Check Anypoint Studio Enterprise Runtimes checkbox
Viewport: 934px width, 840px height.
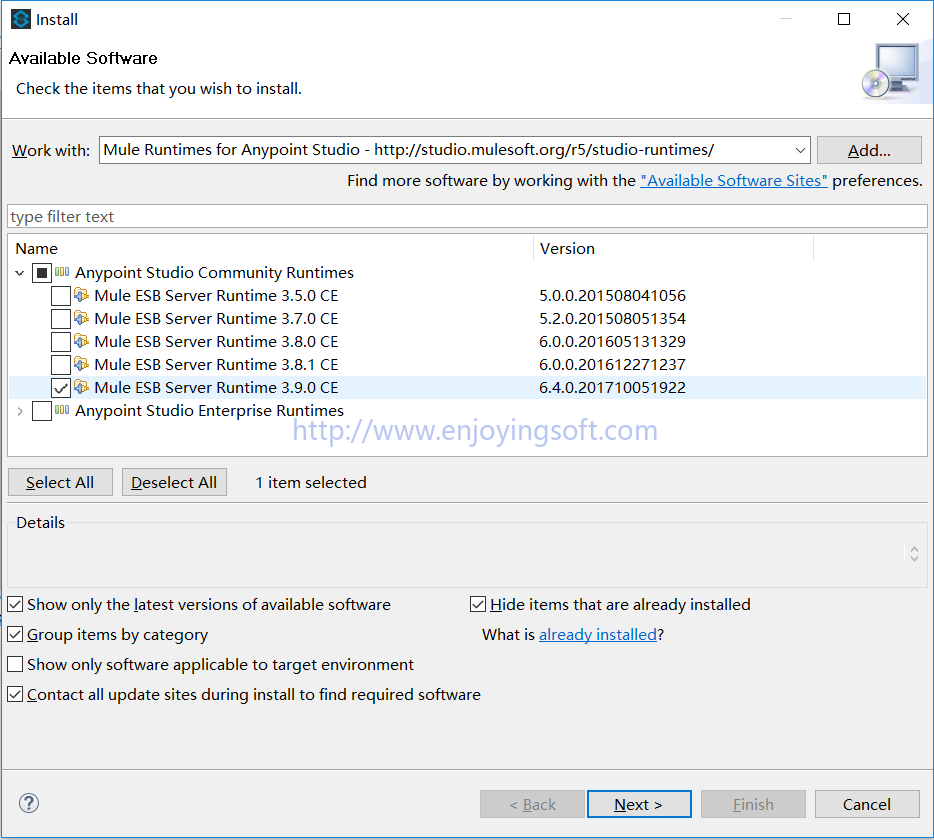(x=42, y=411)
